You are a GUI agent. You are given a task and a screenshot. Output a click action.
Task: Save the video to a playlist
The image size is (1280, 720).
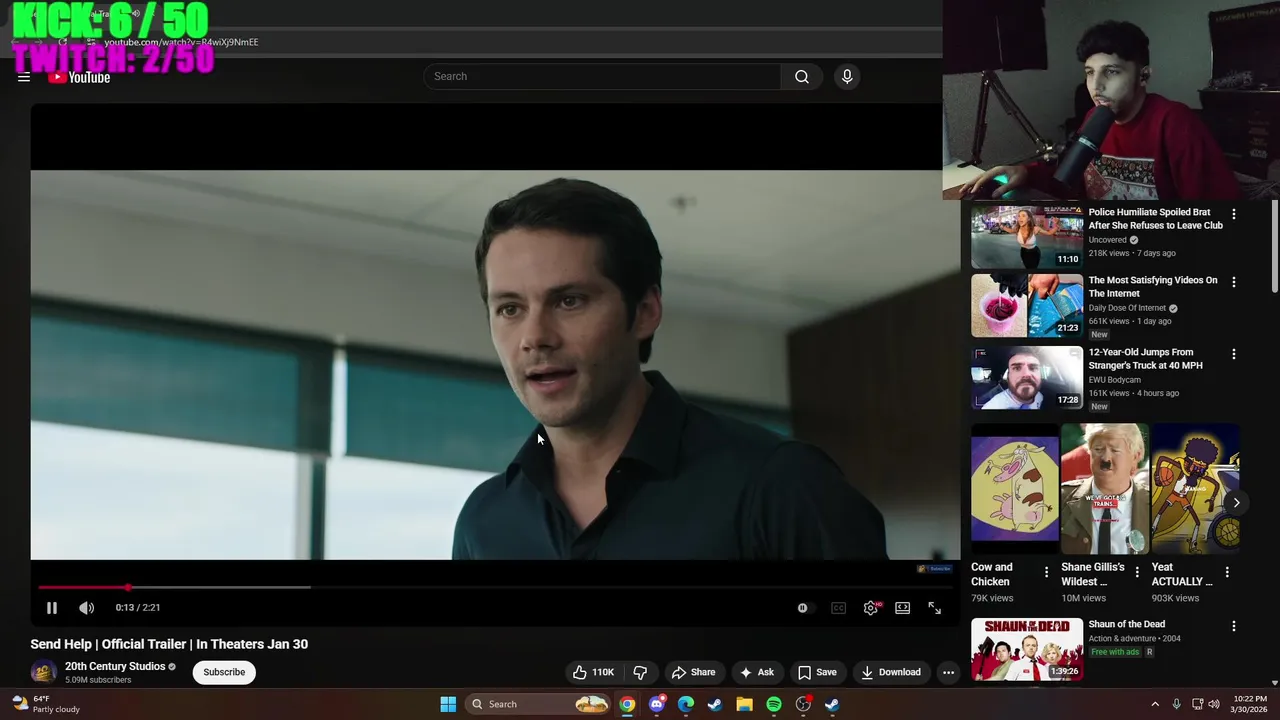817,672
